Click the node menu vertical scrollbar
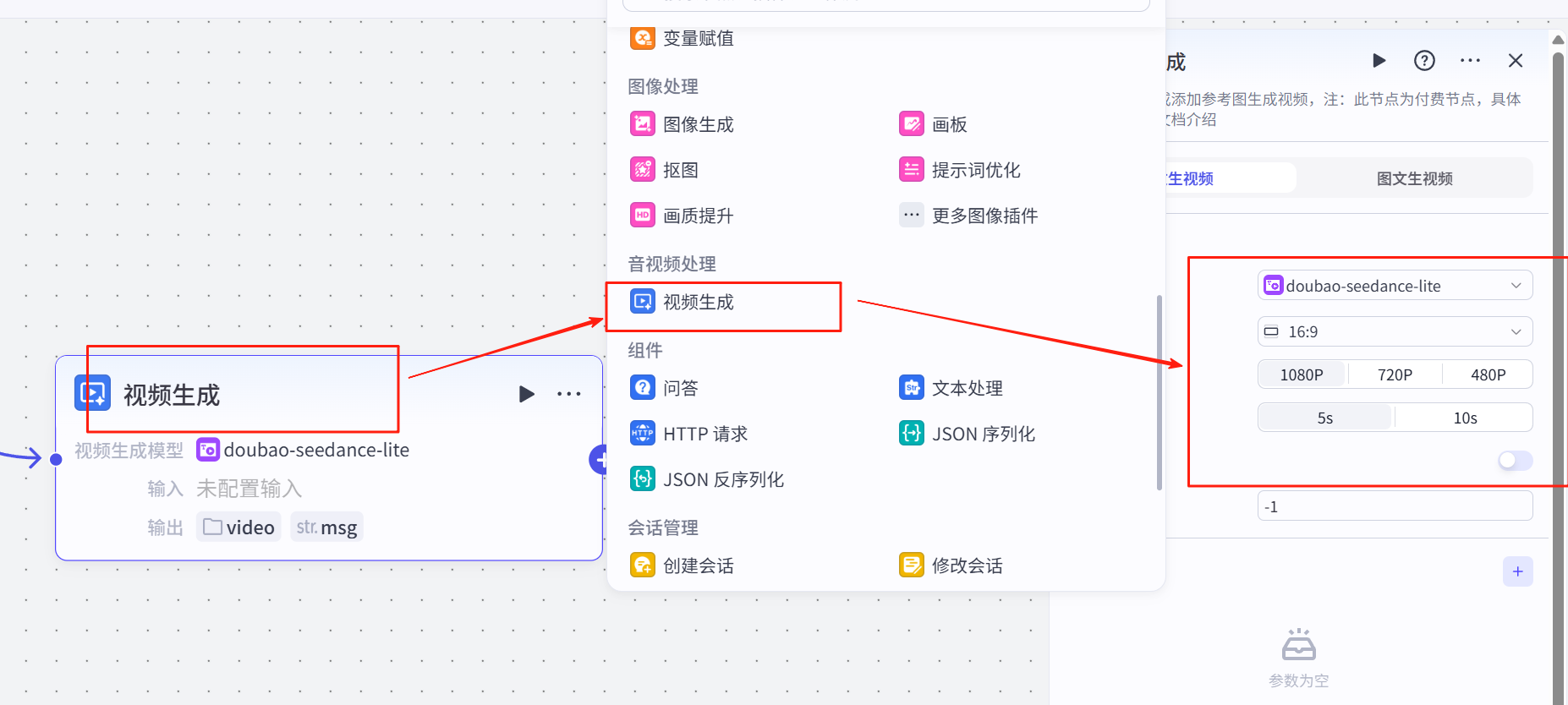 click(1159, 392)
